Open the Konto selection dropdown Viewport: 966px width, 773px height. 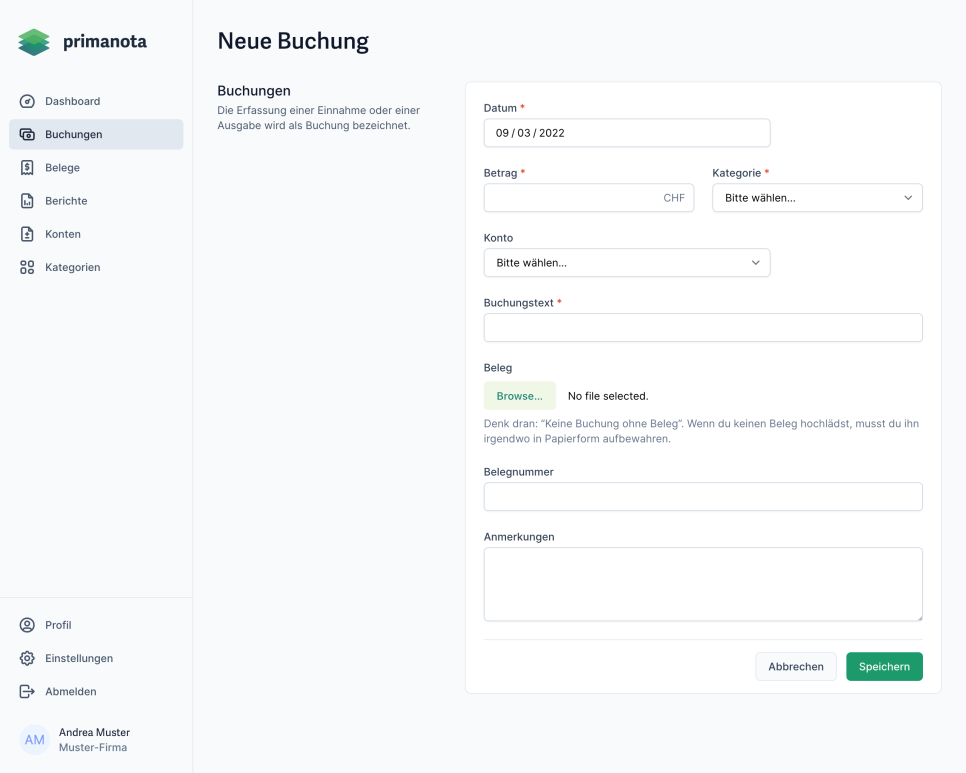(x=627, y=263)
